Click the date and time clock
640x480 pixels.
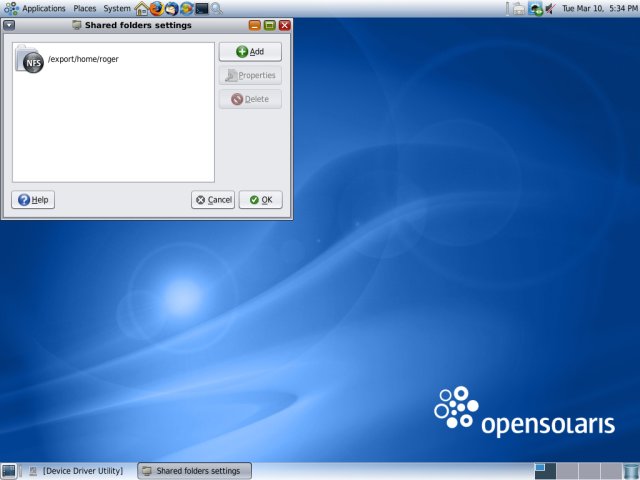point(600,8)
